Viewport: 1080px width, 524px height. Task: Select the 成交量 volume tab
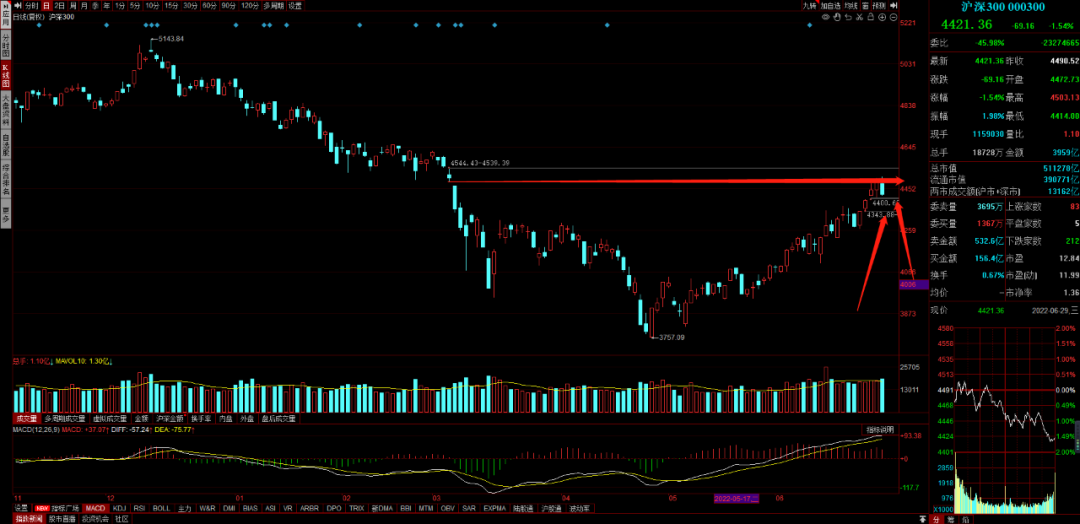coord(28,418)
